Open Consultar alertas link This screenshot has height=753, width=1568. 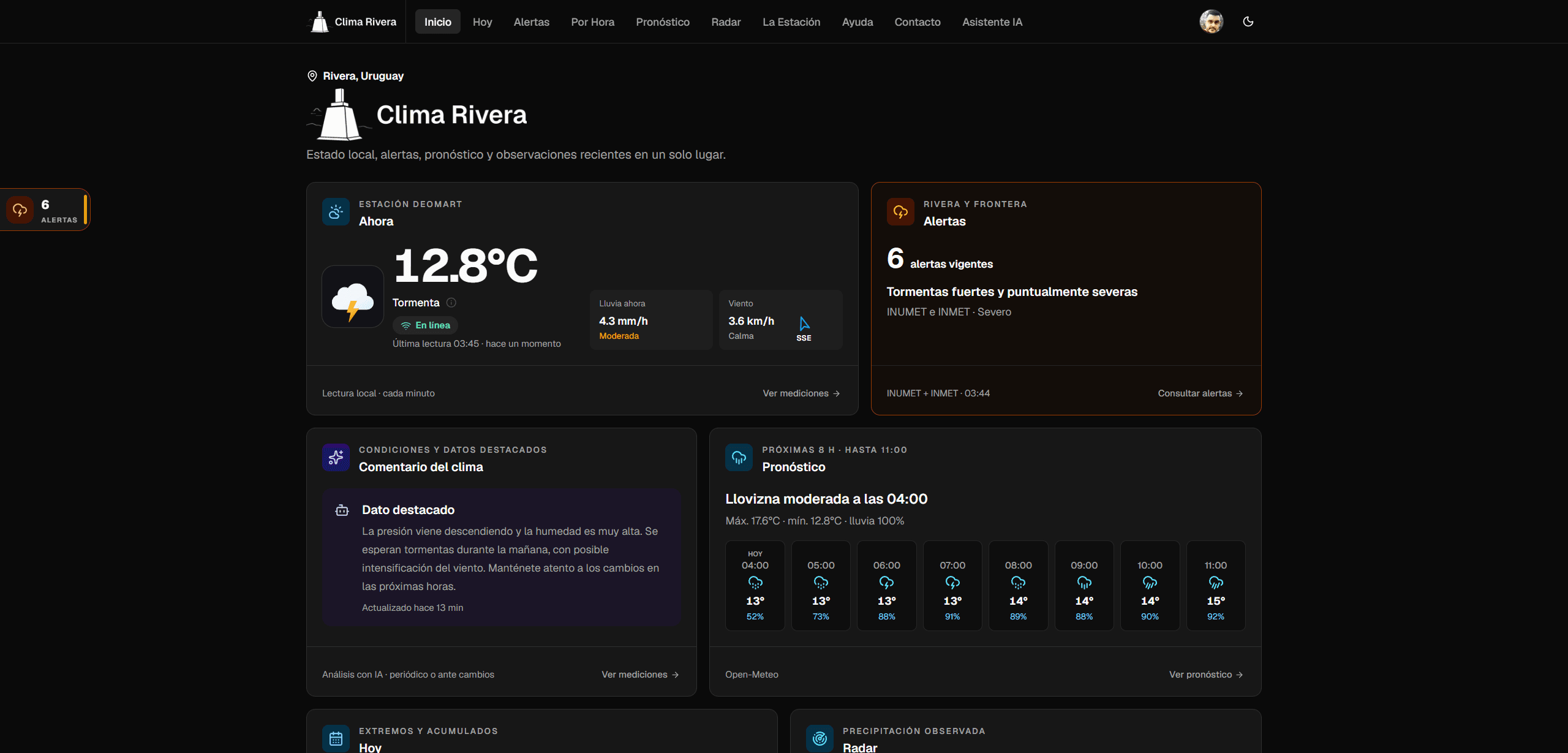point(1200,393)
